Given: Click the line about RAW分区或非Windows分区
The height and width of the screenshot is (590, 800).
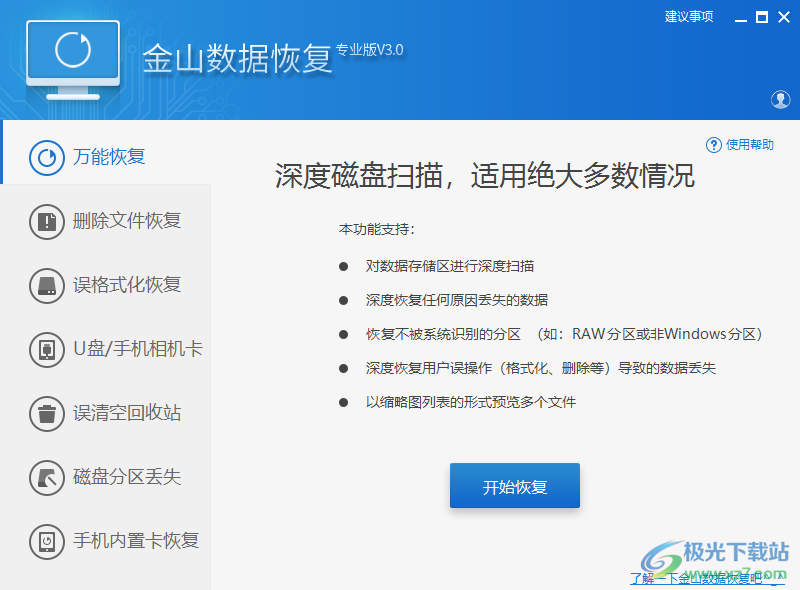Looking at the screenshot, I should [564, 334].
